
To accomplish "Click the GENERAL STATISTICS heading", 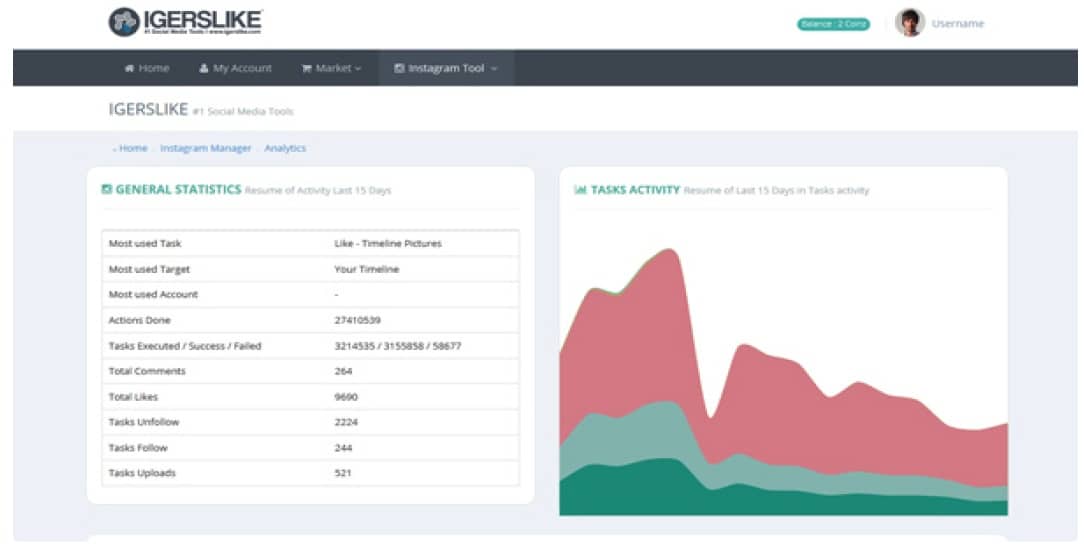I will click(178, 190).
